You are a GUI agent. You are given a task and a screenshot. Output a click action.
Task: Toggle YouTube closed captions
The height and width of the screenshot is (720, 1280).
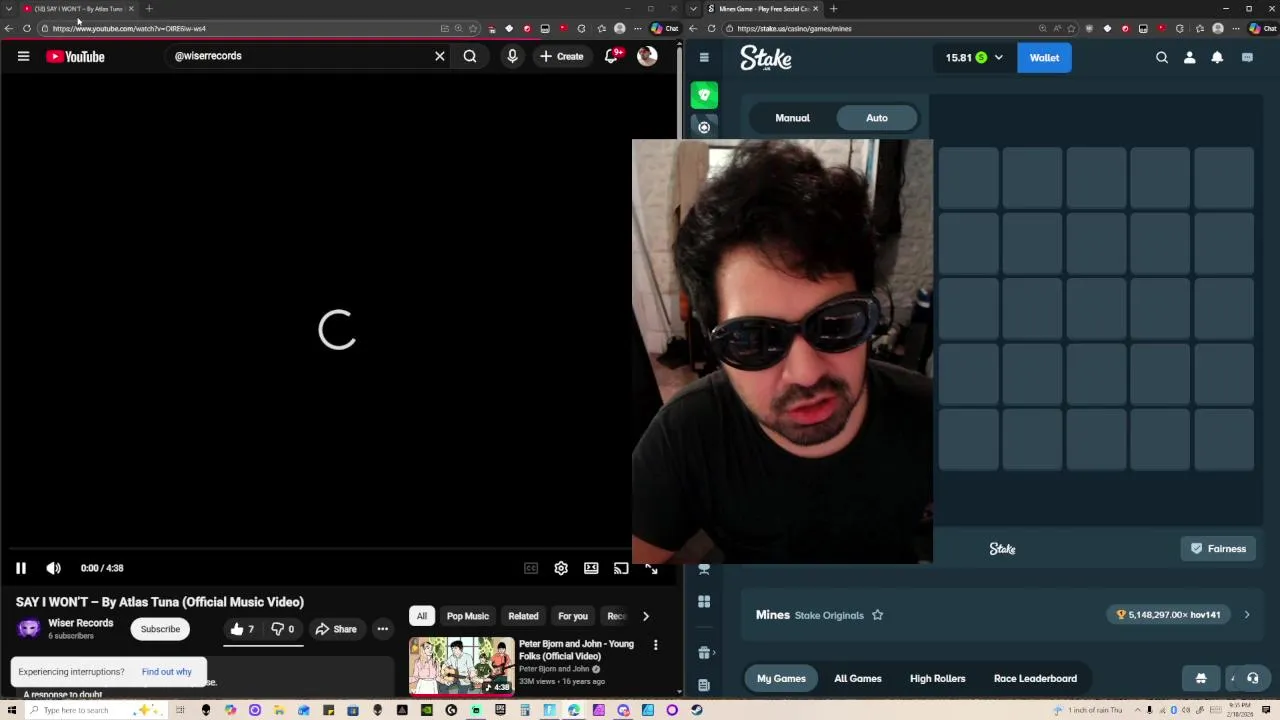pyautogui.click(x=531, y=568)
